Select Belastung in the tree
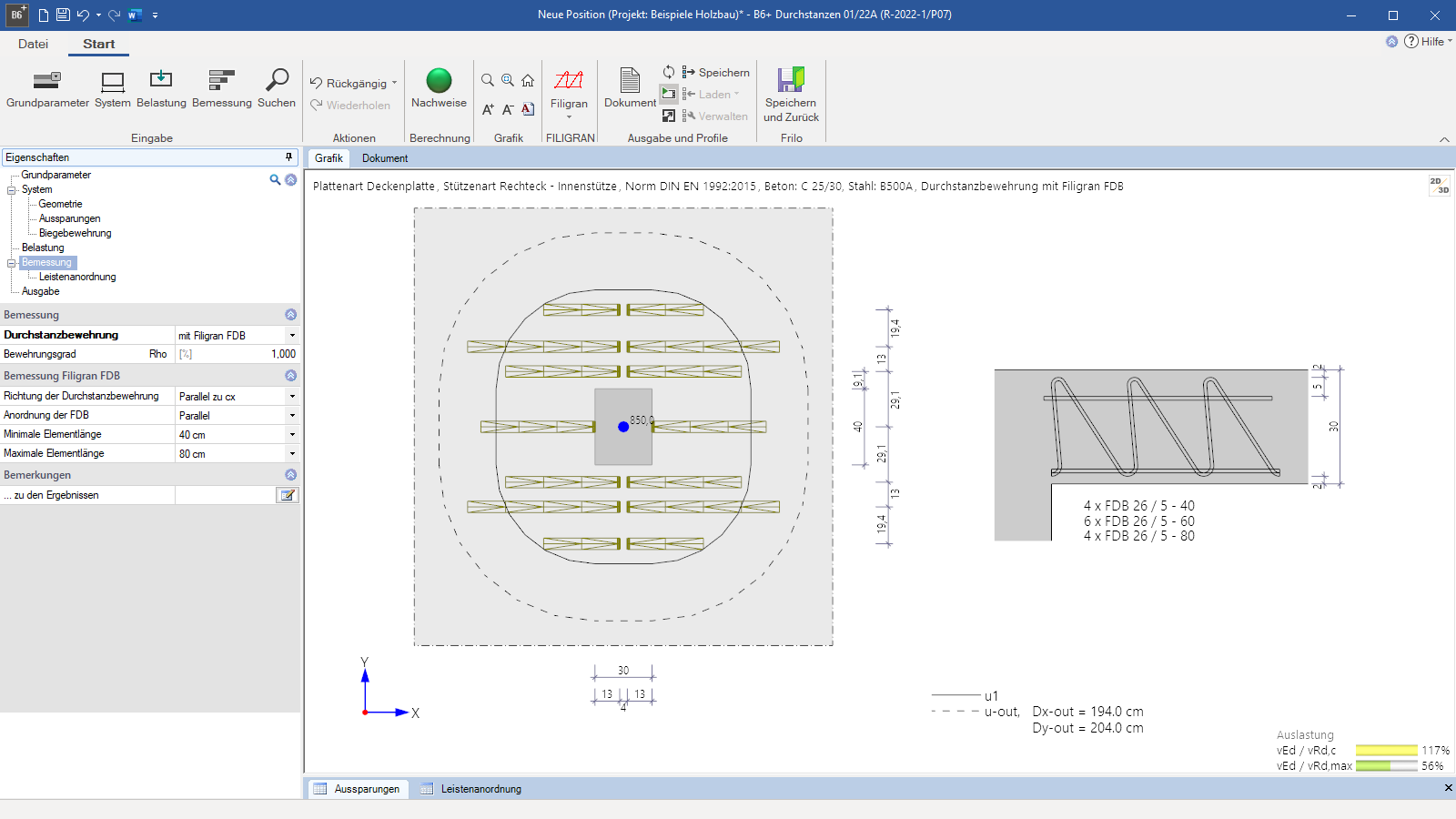 [x=43, y=248]
